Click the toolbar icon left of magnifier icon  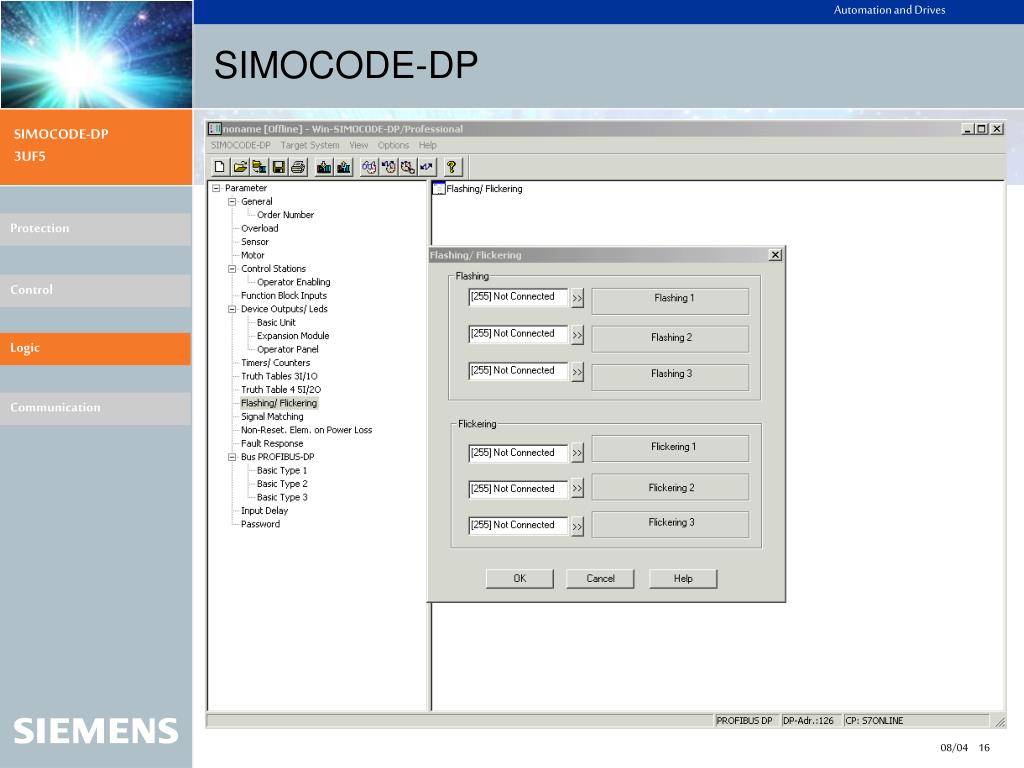[389, 167]
